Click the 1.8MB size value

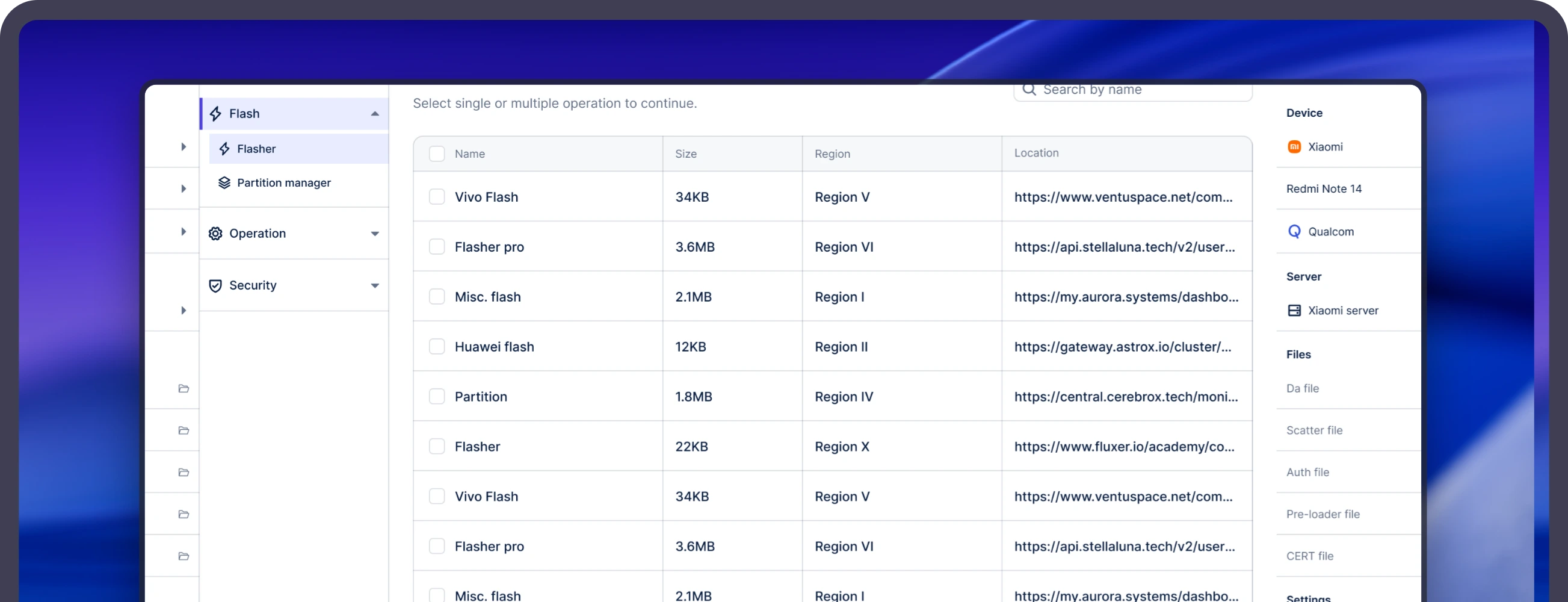(694, 397)
